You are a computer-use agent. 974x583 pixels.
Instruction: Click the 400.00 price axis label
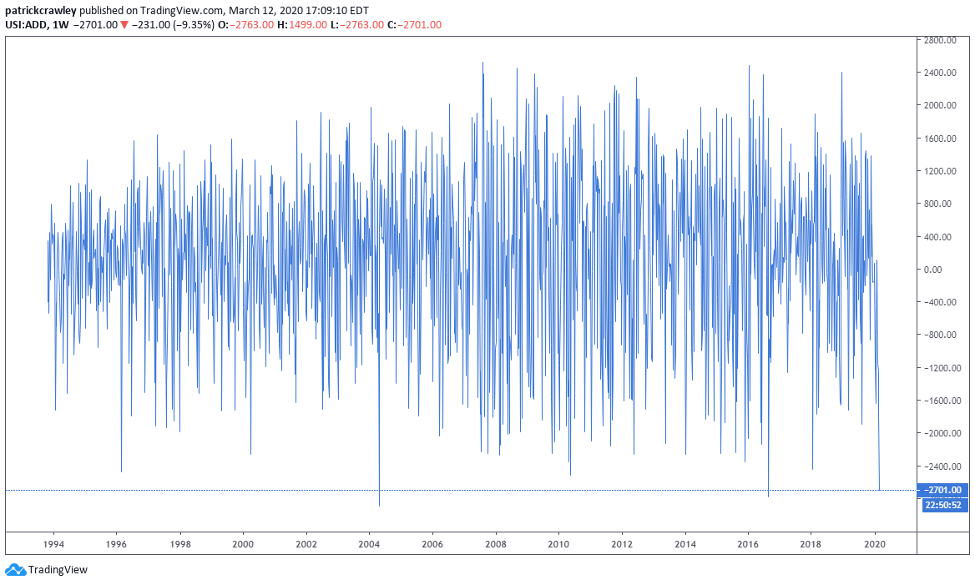(938, 237)
